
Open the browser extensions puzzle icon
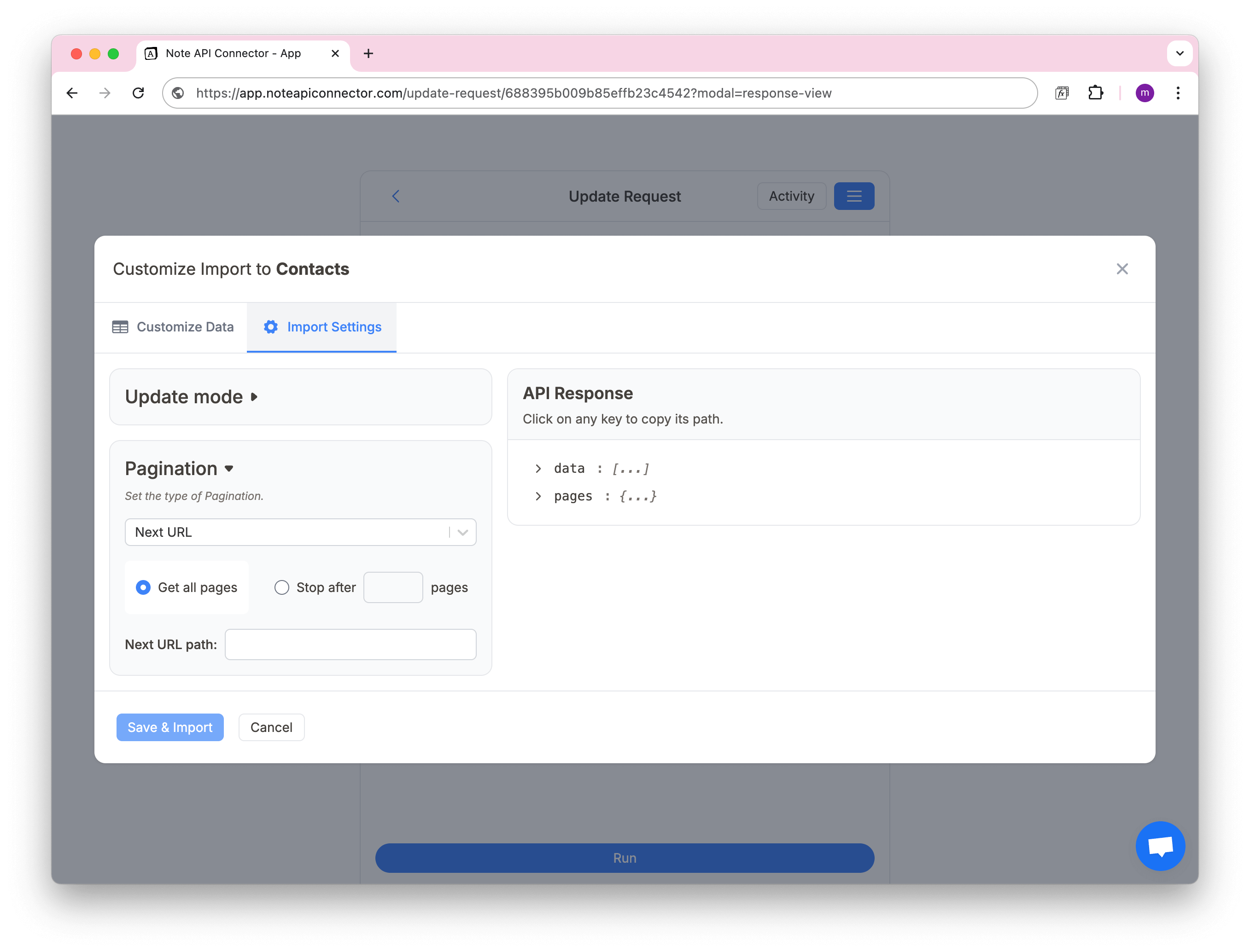pos(1095,93)
